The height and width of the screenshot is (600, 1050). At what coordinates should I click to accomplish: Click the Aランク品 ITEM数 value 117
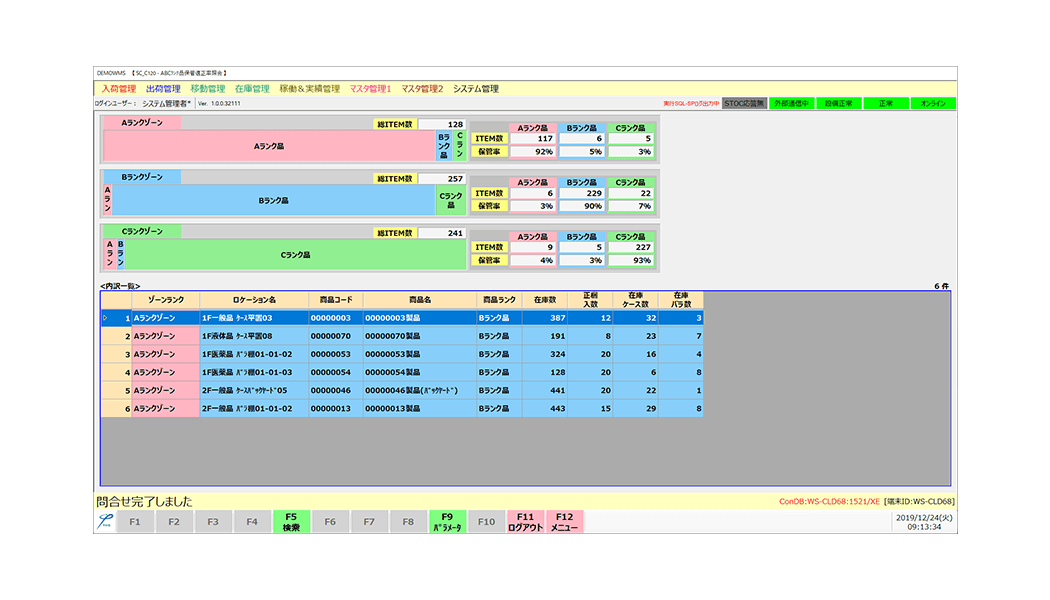tap(532, 139)
